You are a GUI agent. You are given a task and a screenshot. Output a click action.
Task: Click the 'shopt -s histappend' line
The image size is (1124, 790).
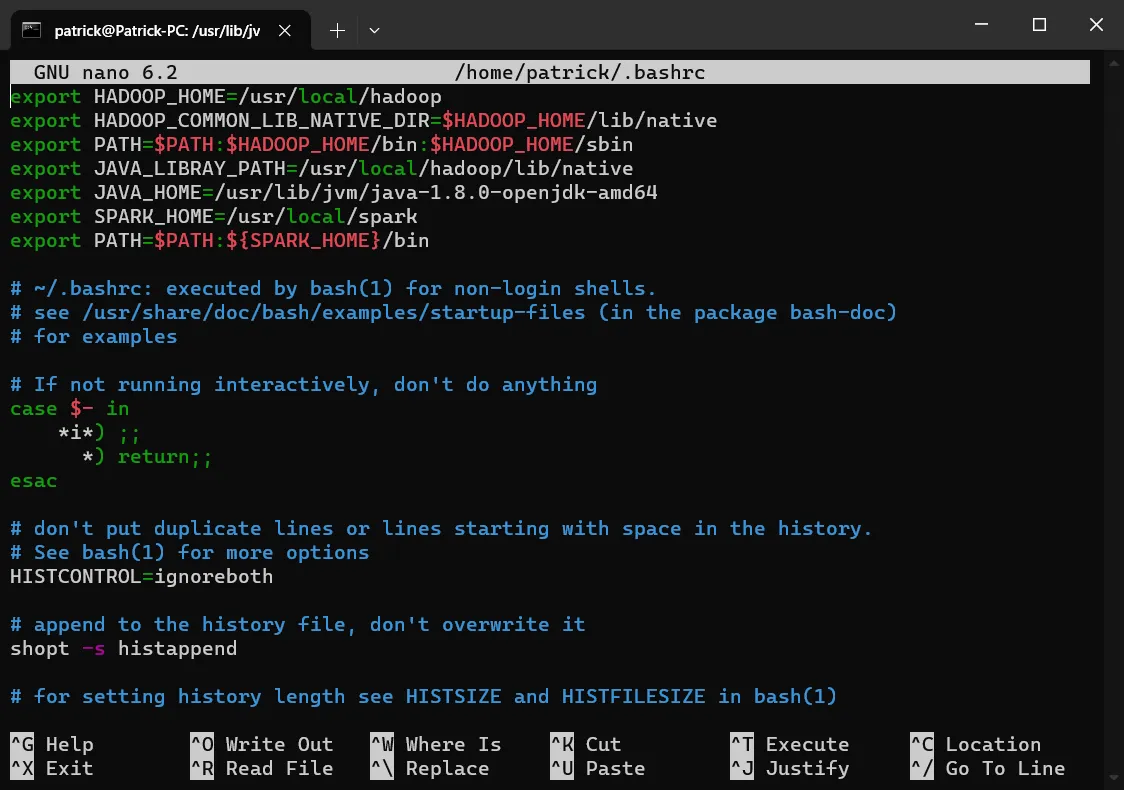[124, 649]
